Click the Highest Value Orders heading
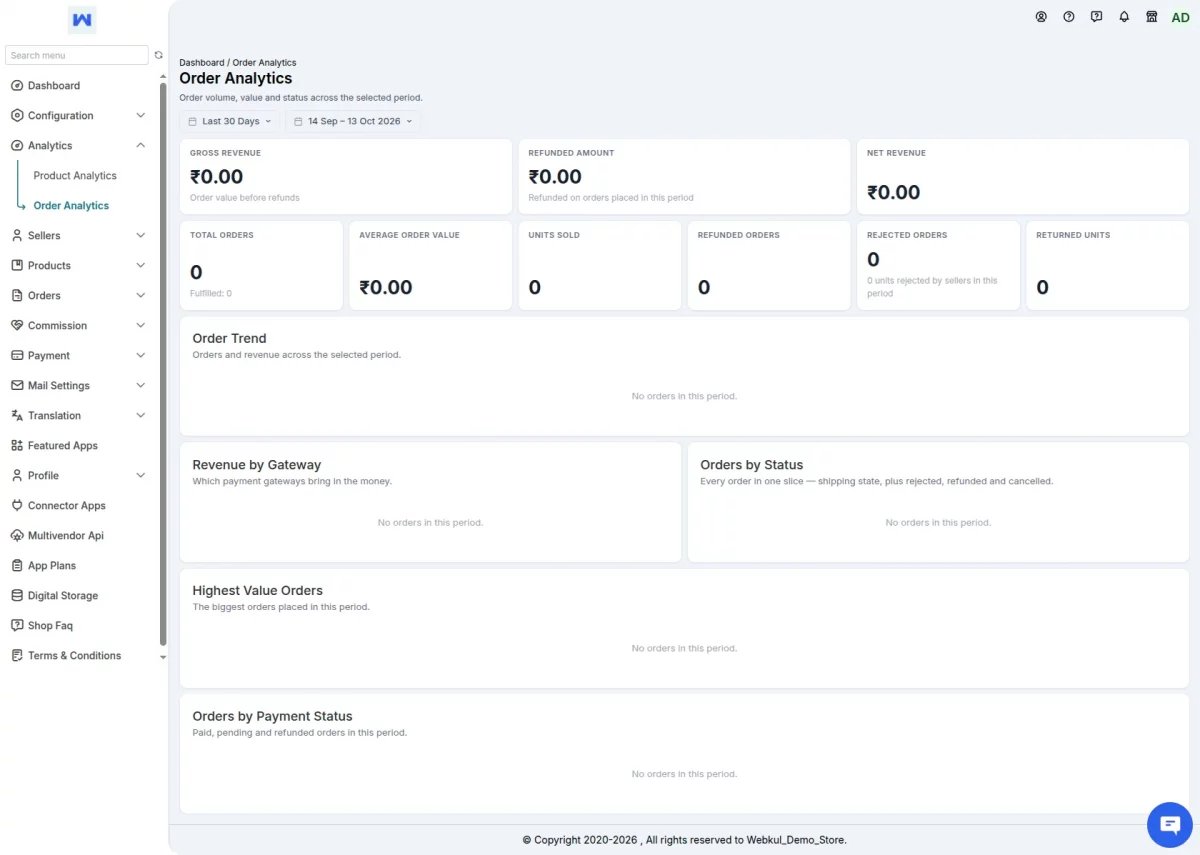Screen dimensions: 1200x855 pyautogui.click(x=258, y=591)
